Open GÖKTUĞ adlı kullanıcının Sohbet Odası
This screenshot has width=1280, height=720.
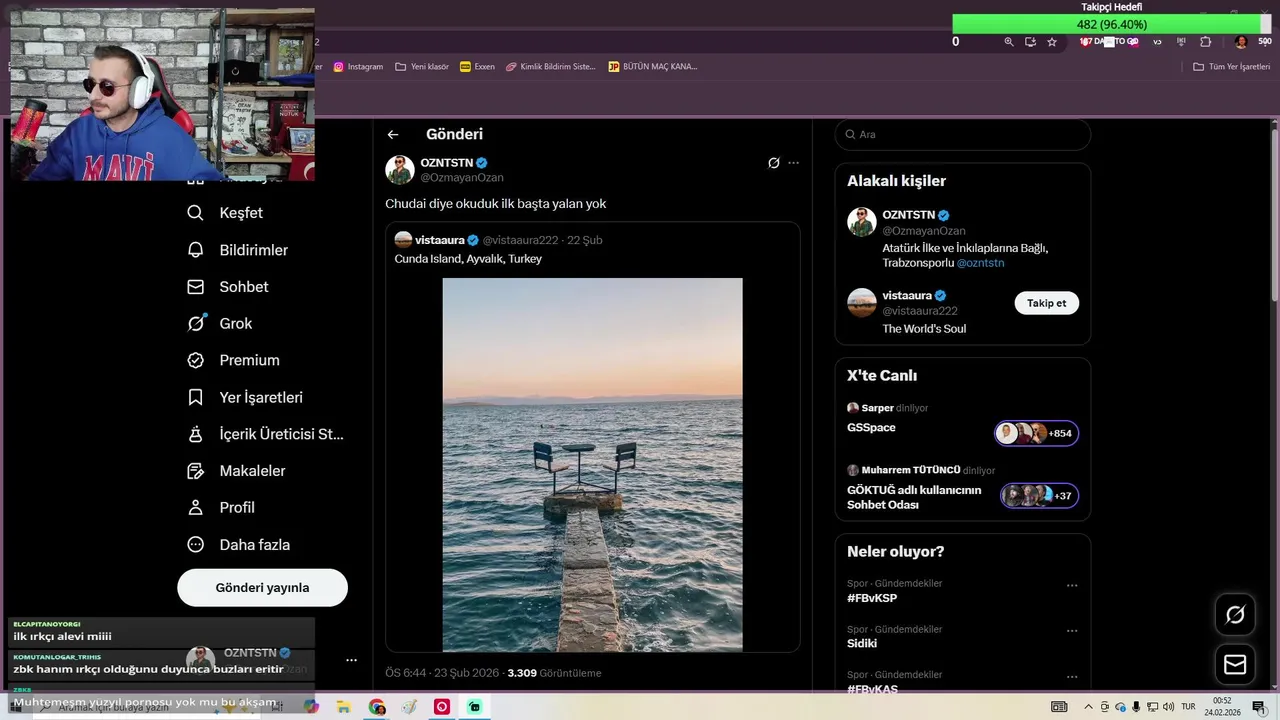pos(914,498)
